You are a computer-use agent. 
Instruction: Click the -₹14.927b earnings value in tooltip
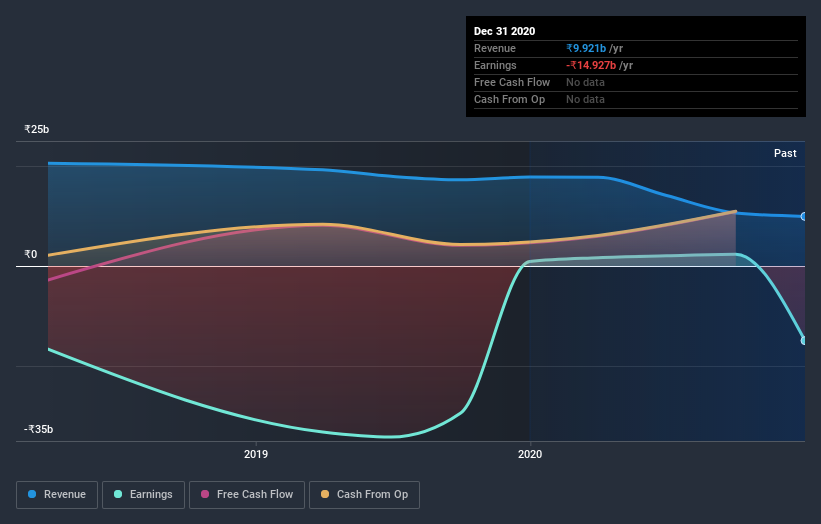[591, 65]
